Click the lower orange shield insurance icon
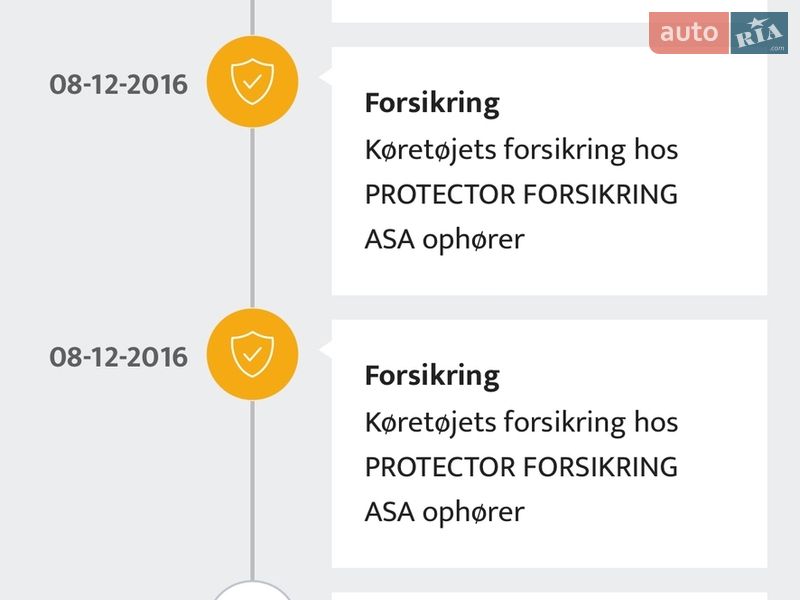Image resolution: width=800 pixels, height=600 pixels. click(x=252, y=355)
